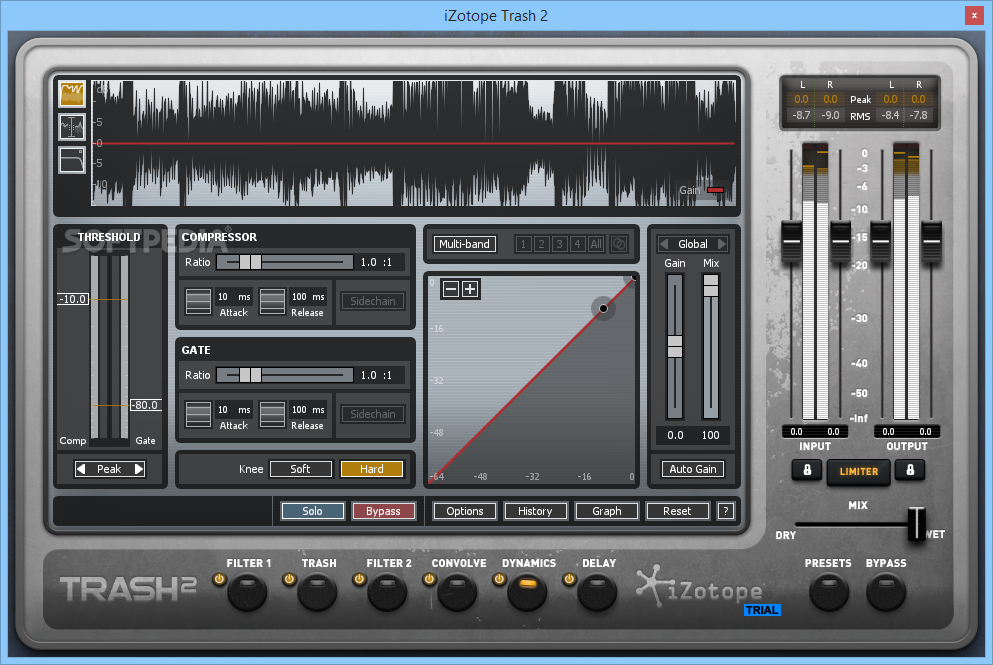
Task: Toggle Filter 1 module power icon
Action: (x=219, y=579)
